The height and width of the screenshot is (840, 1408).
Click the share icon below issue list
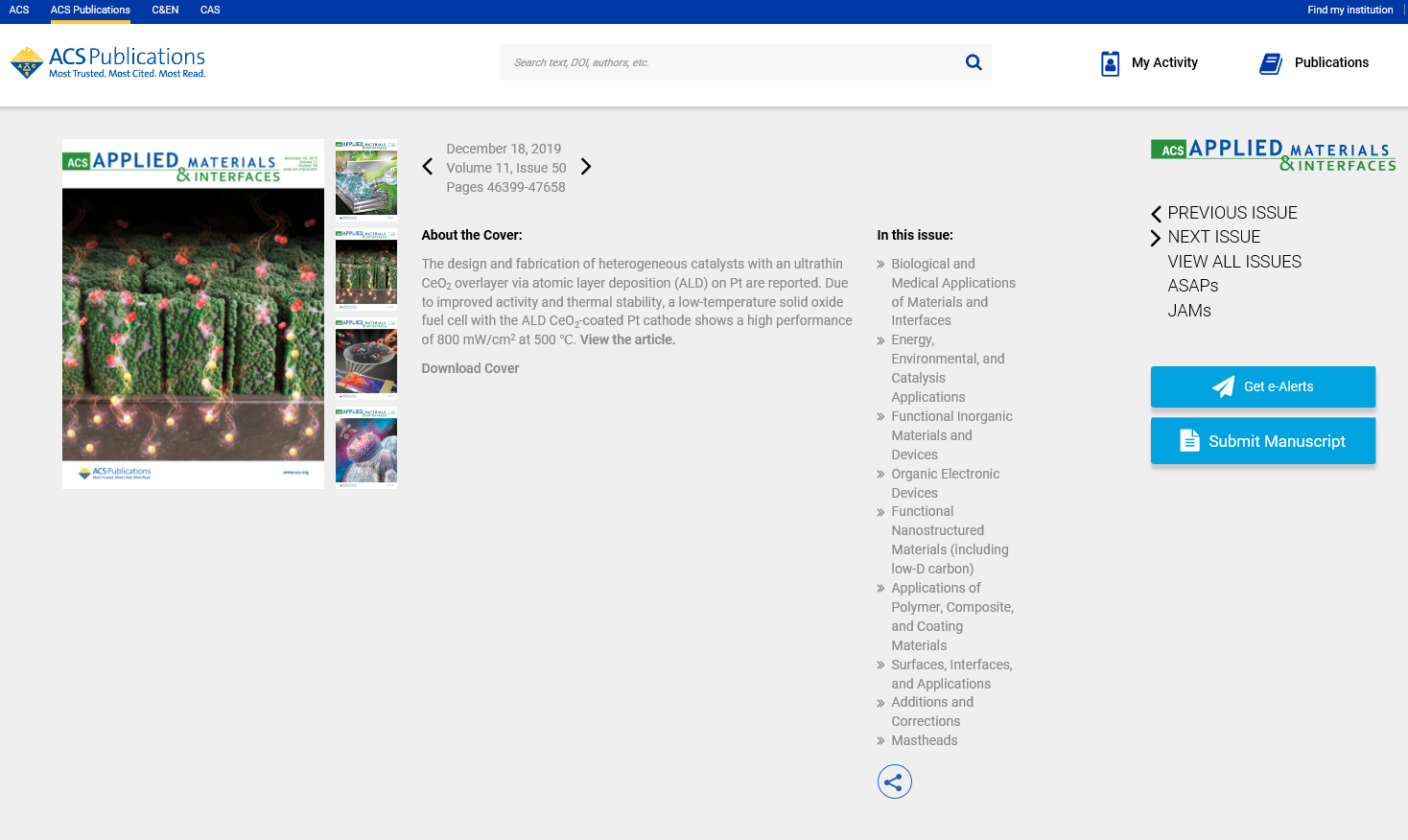[894, 782]
